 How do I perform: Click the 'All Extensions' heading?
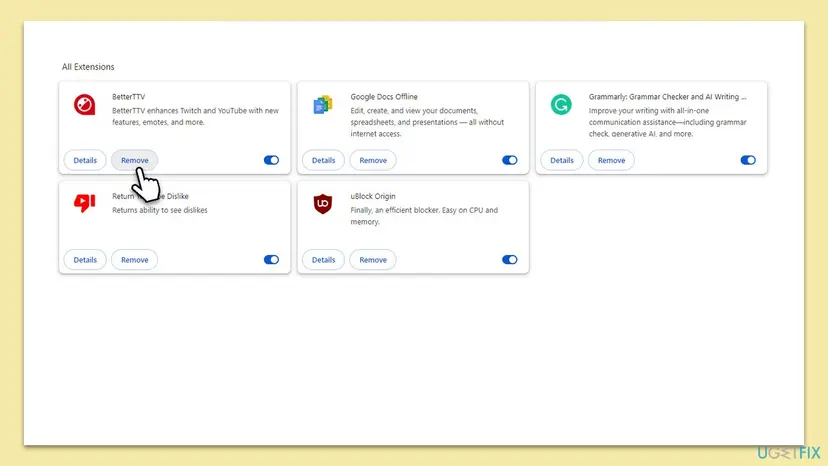tap(88, 67)
